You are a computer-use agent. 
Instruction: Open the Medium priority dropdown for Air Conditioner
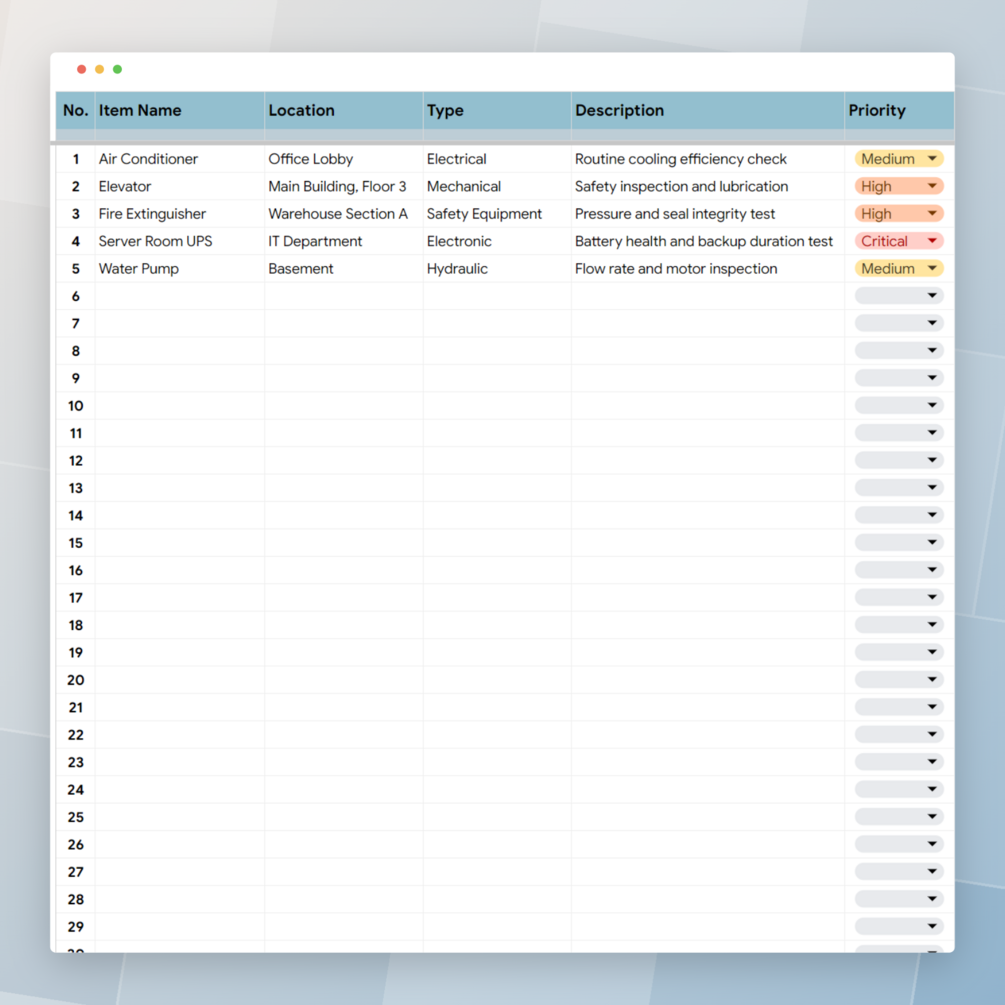click(x=899, y=159)
